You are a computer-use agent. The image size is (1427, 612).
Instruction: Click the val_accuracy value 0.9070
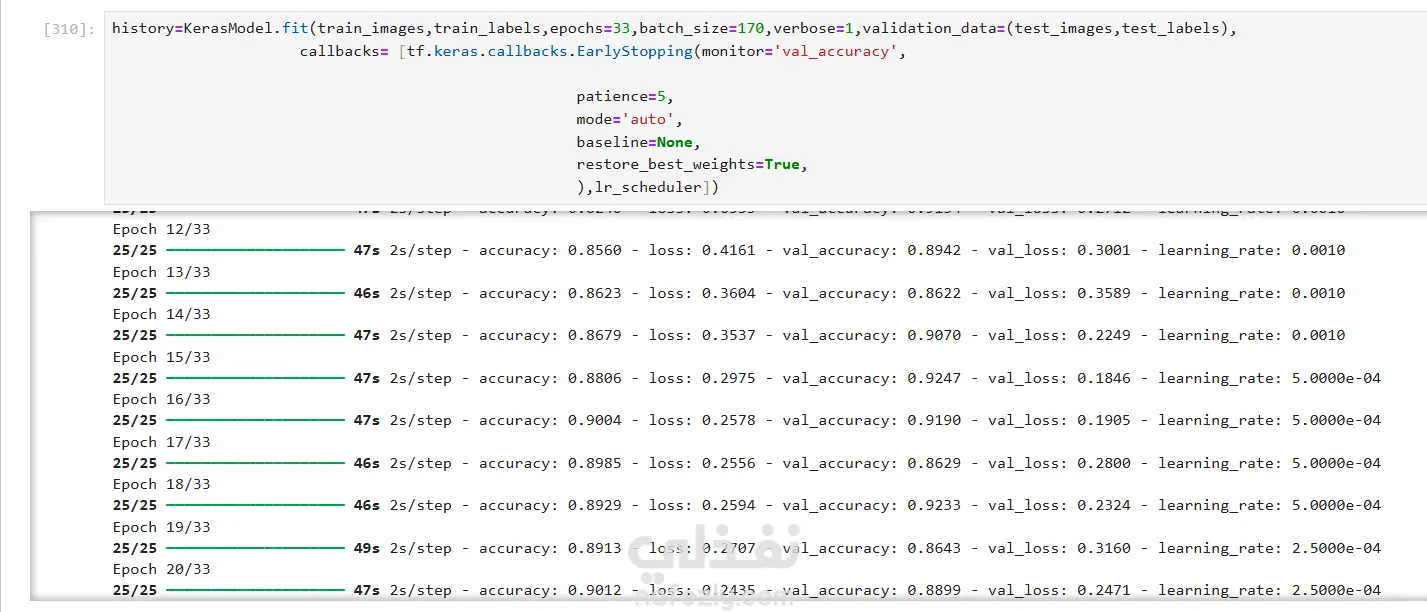934,335
